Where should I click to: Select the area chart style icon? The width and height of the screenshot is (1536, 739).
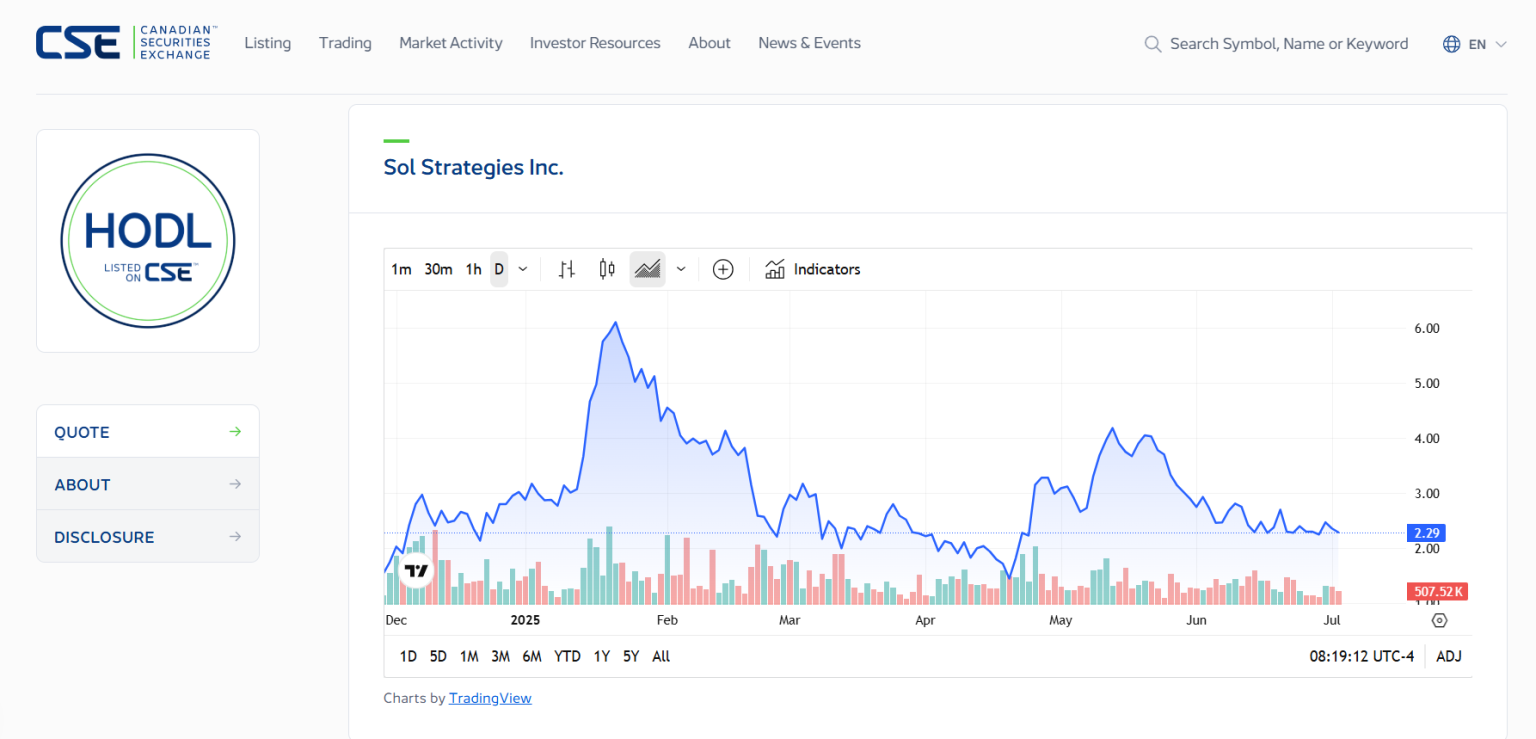pos(647,269)
